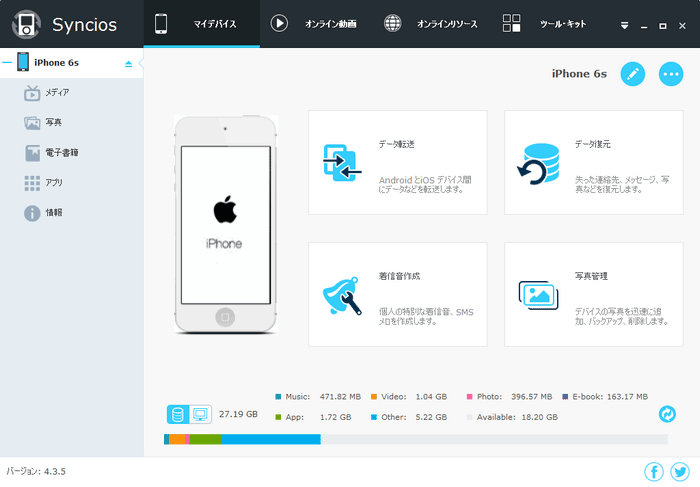Open the Facebook link

point(654,472)
